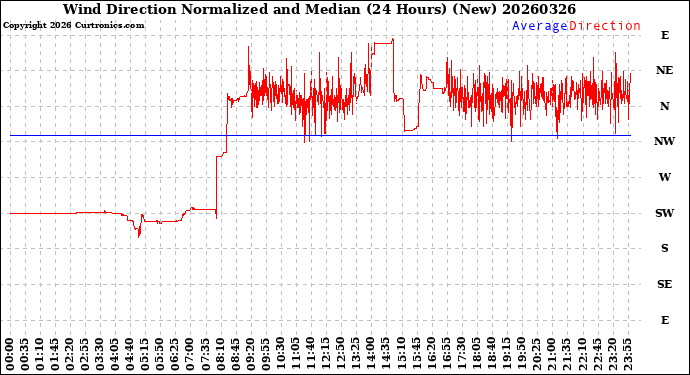Select the SE axis label
Viewport: 690px width, 375px height.
[x=664, y=284]
